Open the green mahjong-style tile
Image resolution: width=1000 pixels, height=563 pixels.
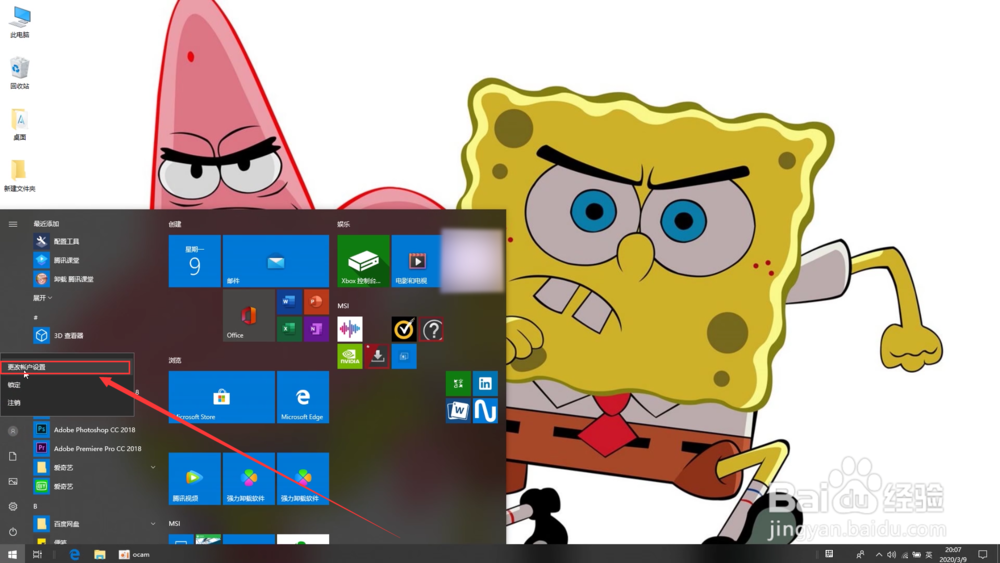[458, 384]
